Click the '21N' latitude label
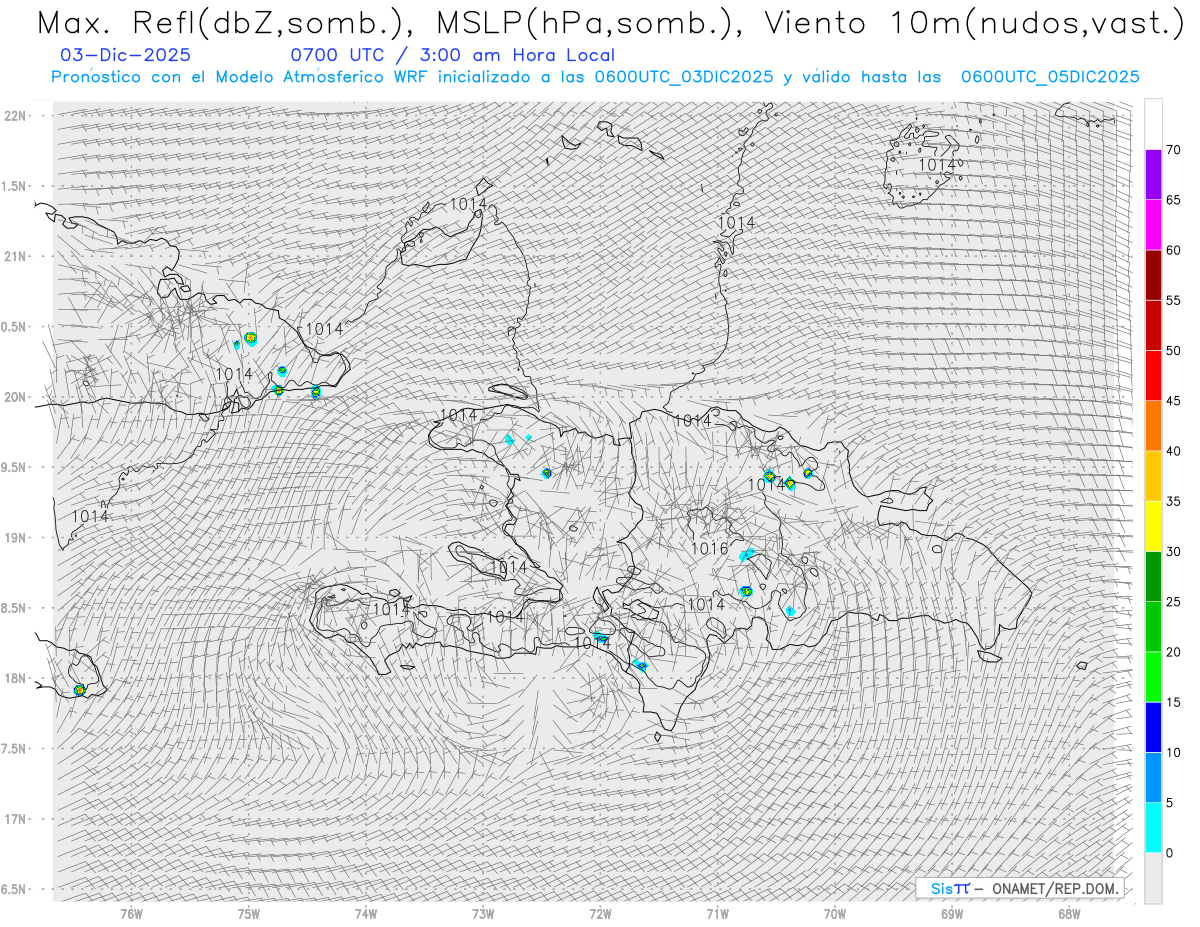Viewport: 1200px width, 927px height. point(14,256)
